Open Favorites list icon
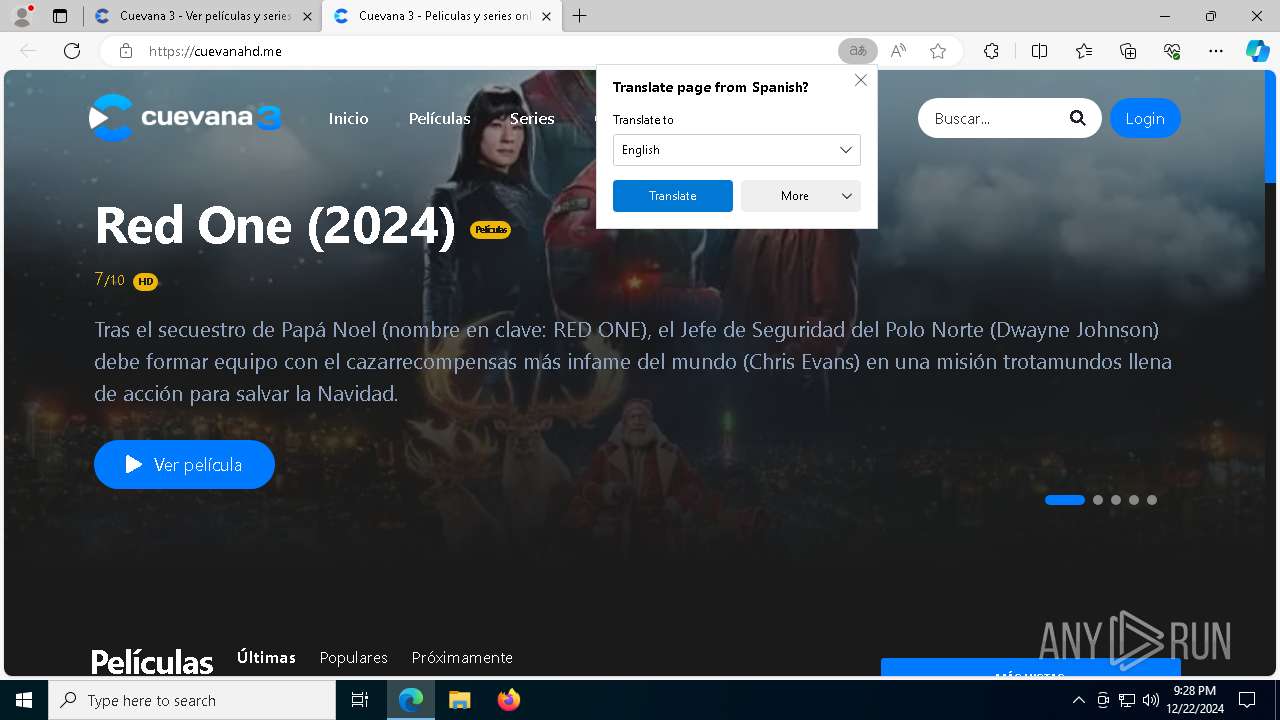1280x720 pixels. point(1084,51)
